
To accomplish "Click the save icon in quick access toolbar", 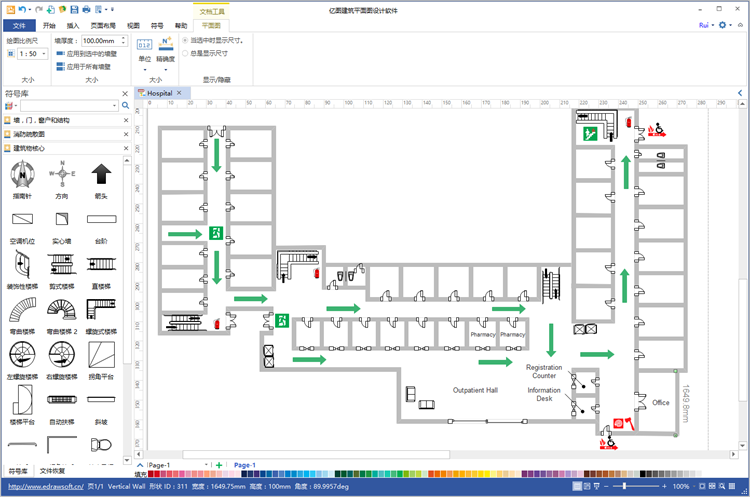I will 73,8.
